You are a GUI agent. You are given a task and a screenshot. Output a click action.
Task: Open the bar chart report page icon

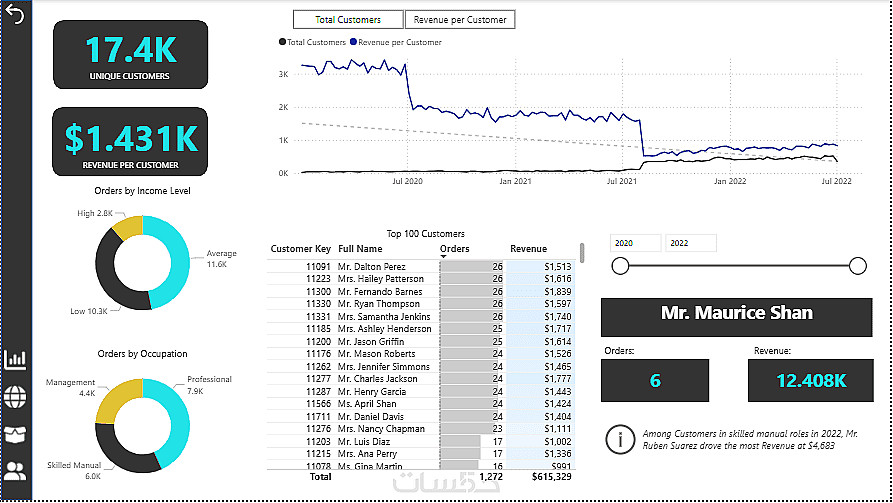(15, 359)
